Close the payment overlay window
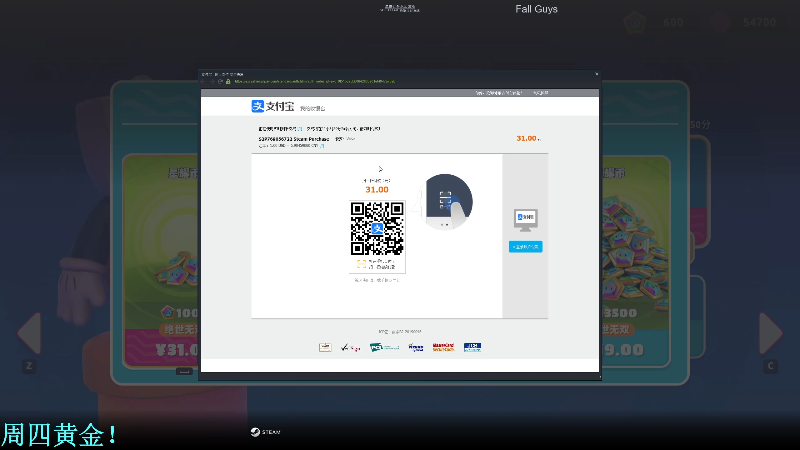800x450 pixels. (596, 74)
